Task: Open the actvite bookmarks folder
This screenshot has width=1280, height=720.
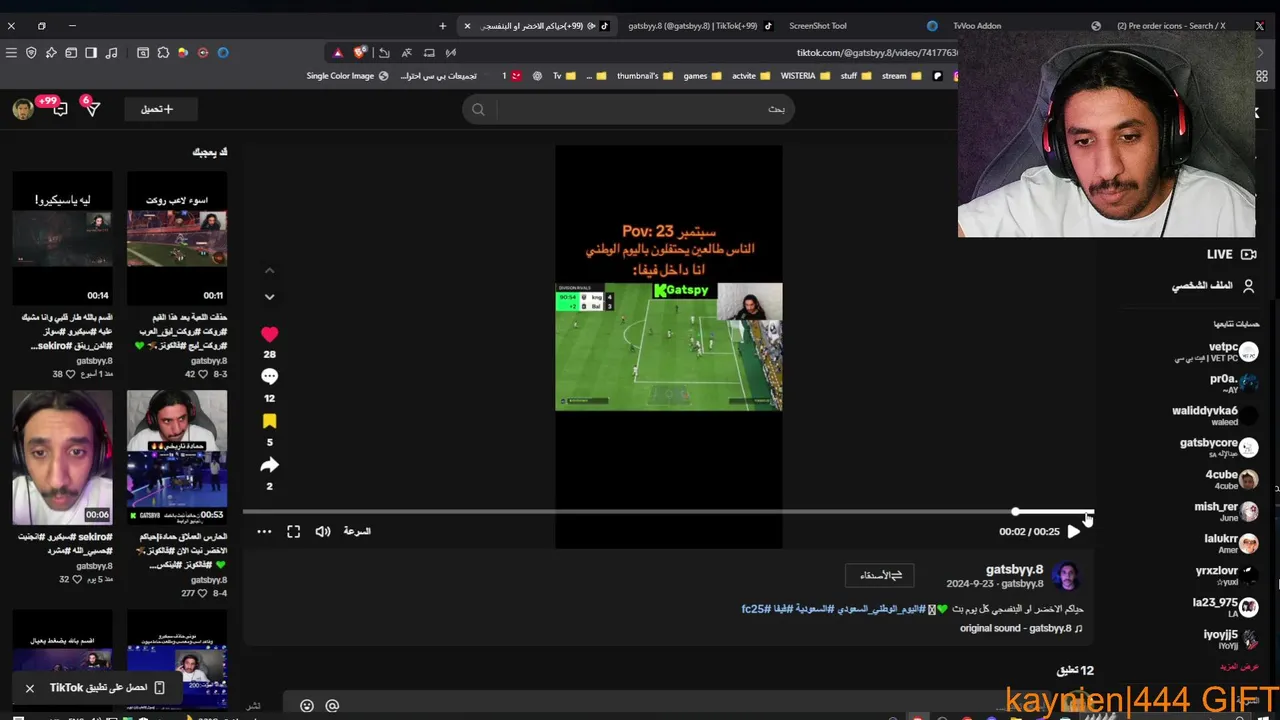Action: click(750, 76)
